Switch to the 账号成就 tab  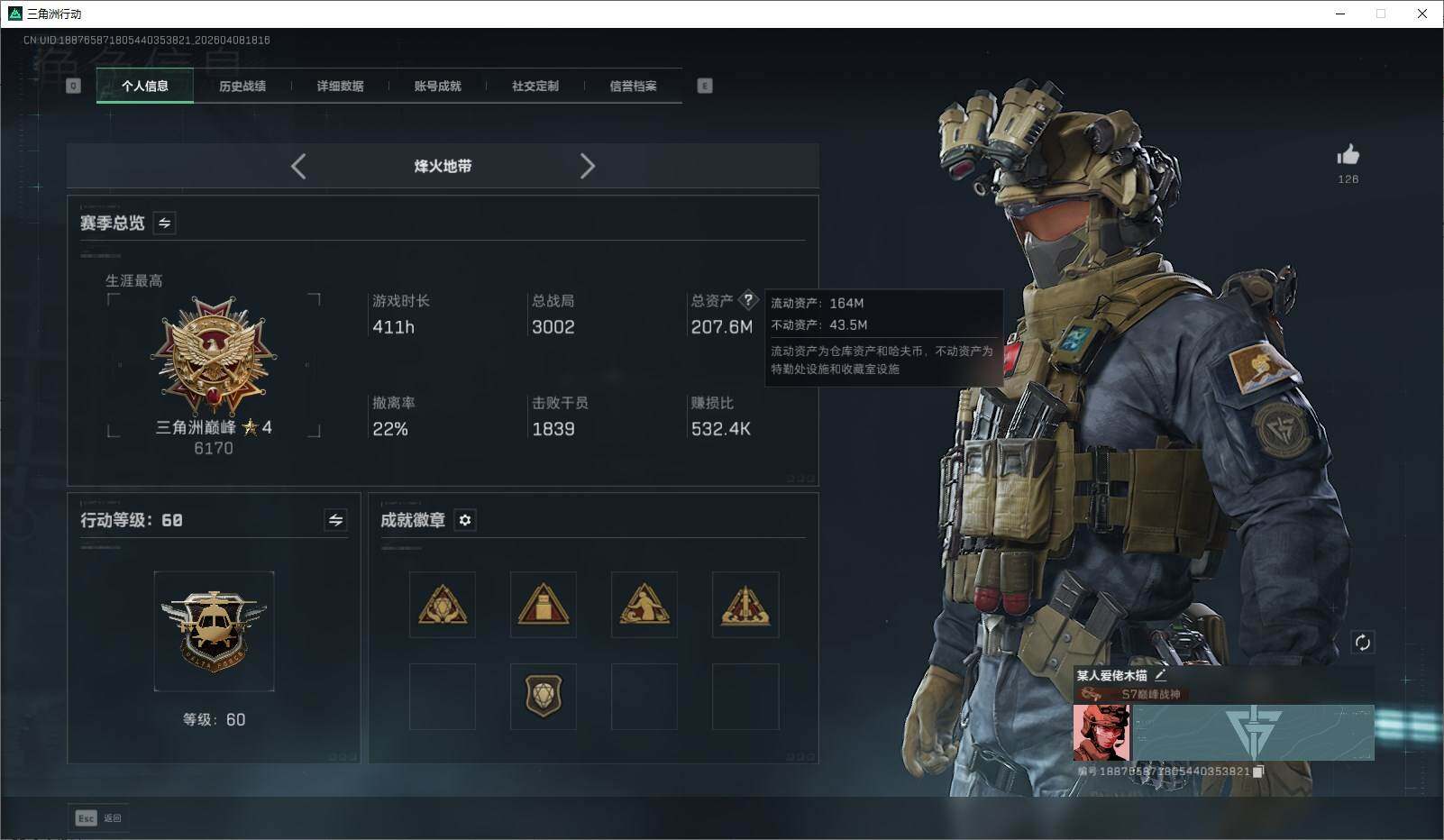[x=437, y=86]
